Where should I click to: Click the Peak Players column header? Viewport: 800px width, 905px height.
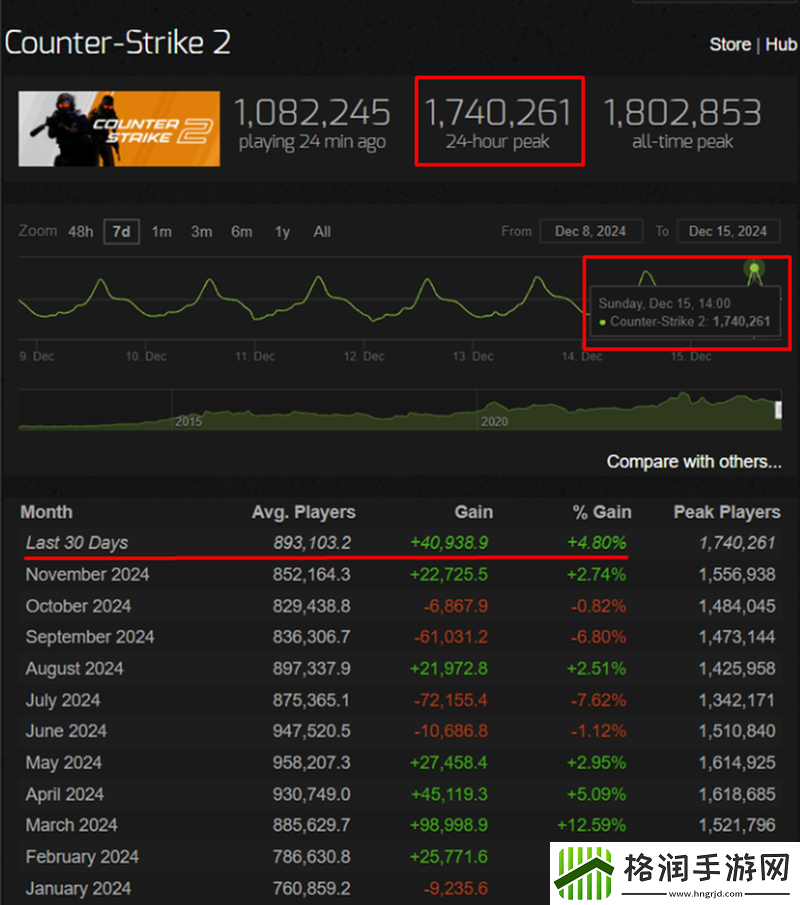726,512
